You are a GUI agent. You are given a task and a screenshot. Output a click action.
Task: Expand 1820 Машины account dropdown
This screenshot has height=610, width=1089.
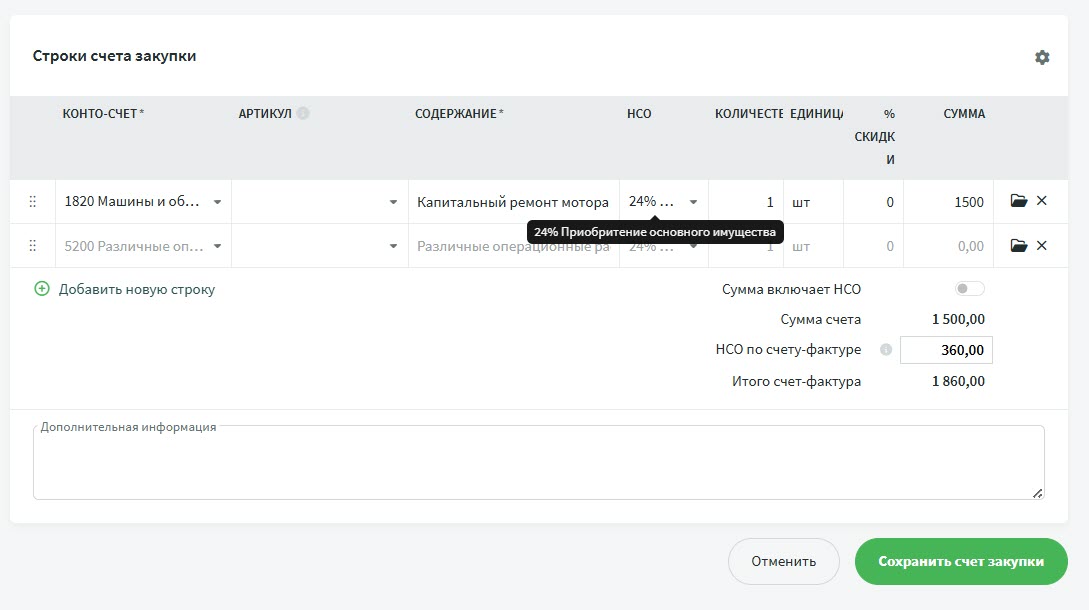coord(218,202)
